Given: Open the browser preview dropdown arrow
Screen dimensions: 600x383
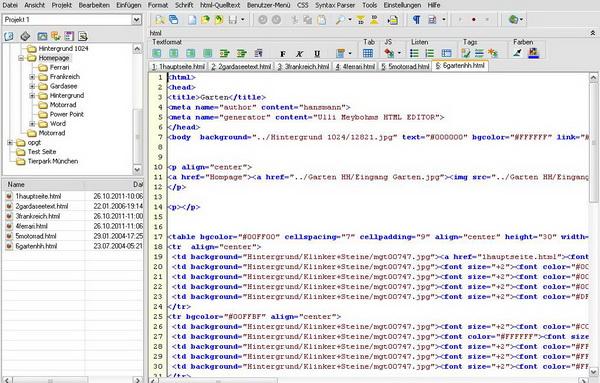Looking at the screenshot, I should 521,20.
